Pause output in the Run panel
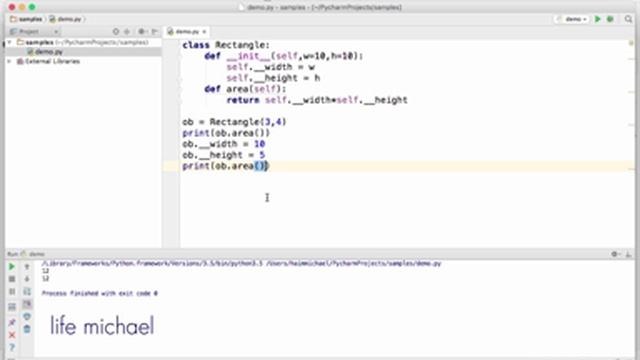 [12, 291]
